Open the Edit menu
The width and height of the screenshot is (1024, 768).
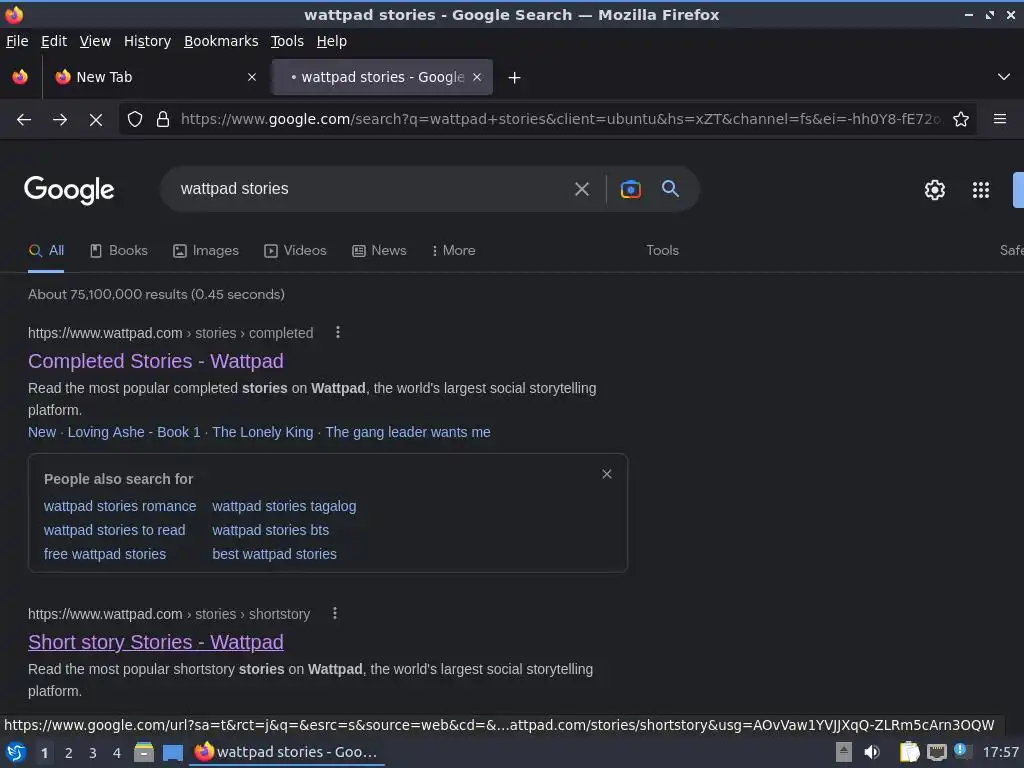[x=54, y=41]
